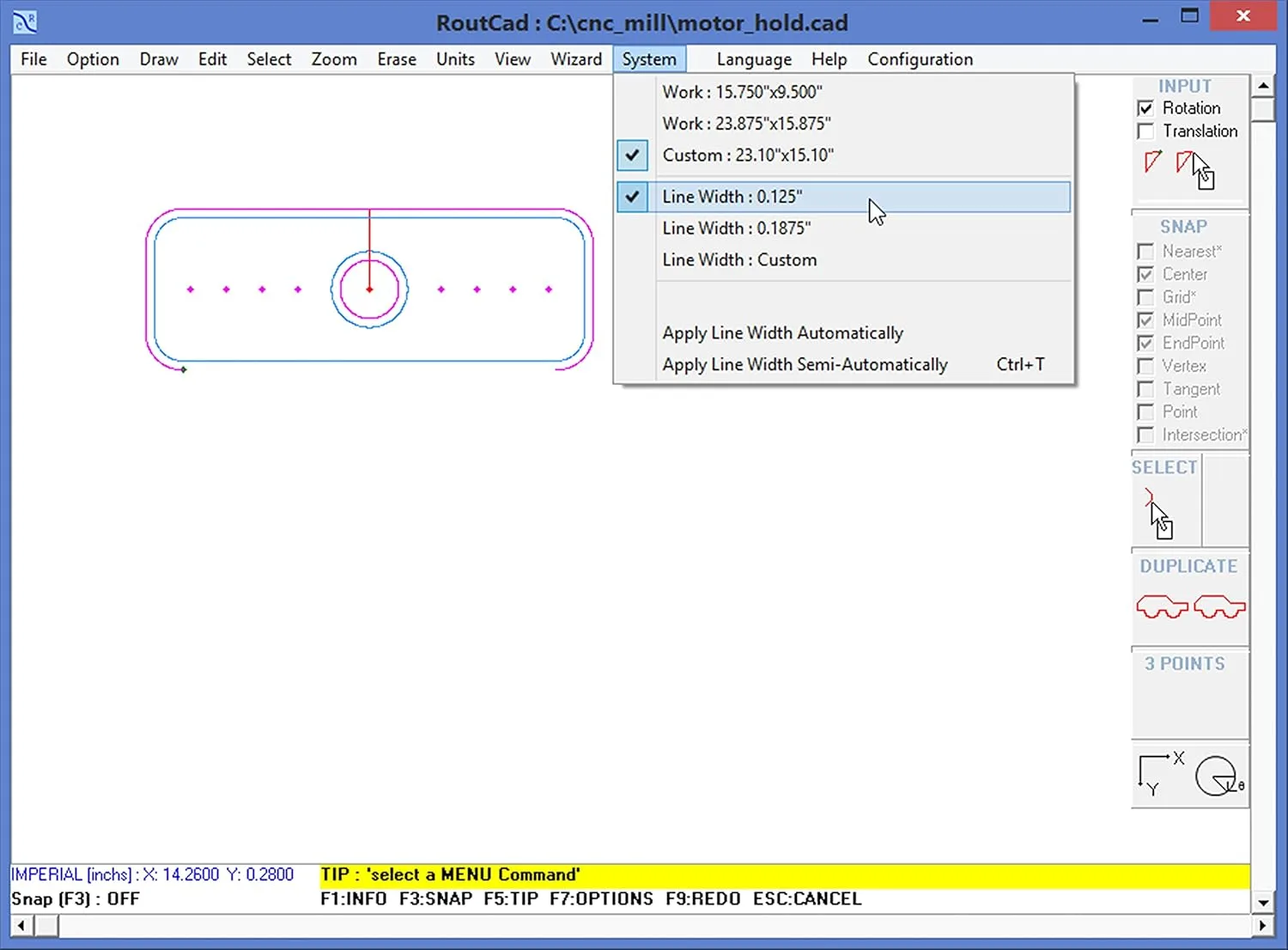Choose Custom work size 23.10x15.10
This screenshot has width=1288, height=950.
tap(747, 155)
